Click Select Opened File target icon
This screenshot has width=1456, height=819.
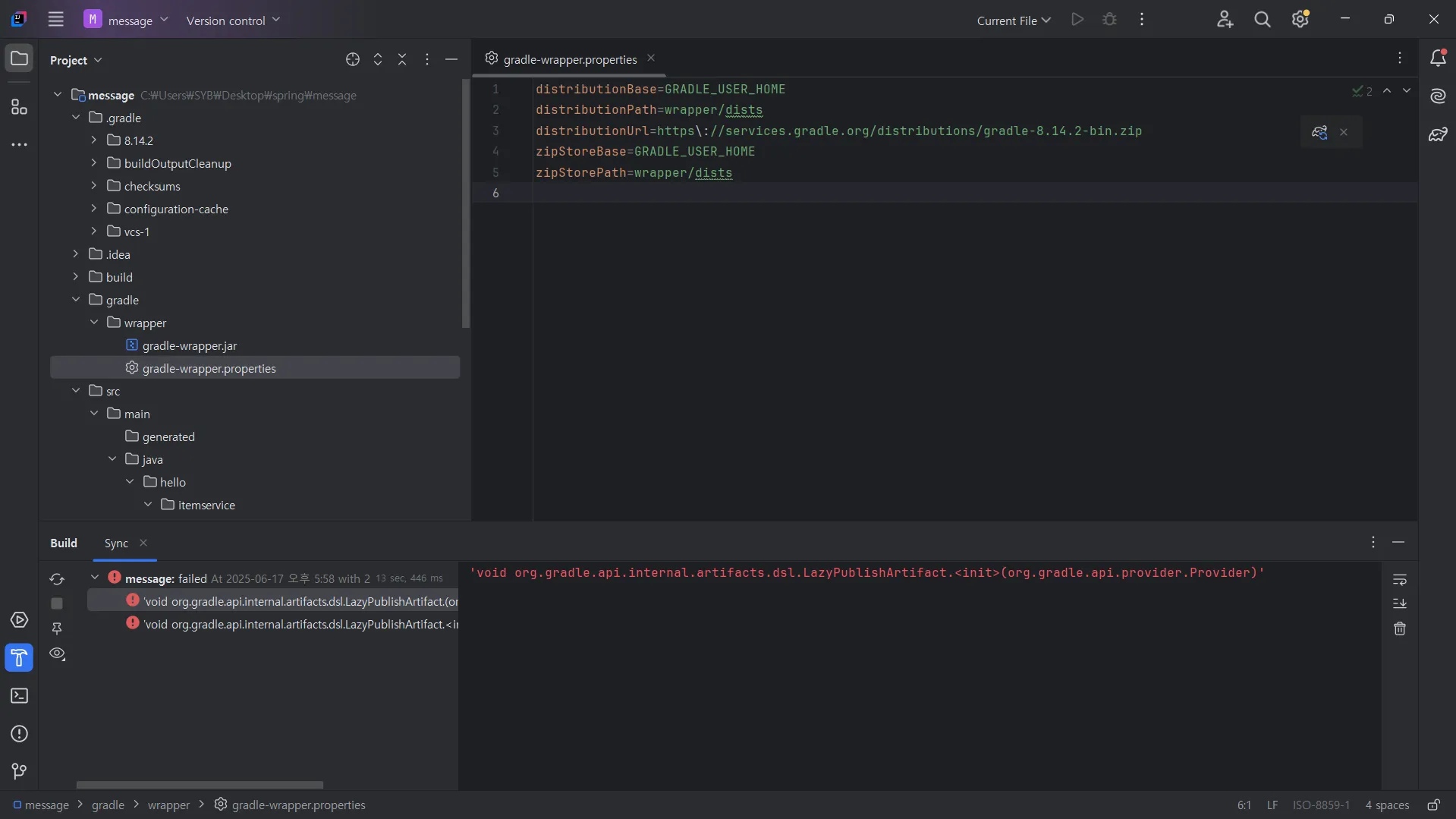click(x=353, y=59)
